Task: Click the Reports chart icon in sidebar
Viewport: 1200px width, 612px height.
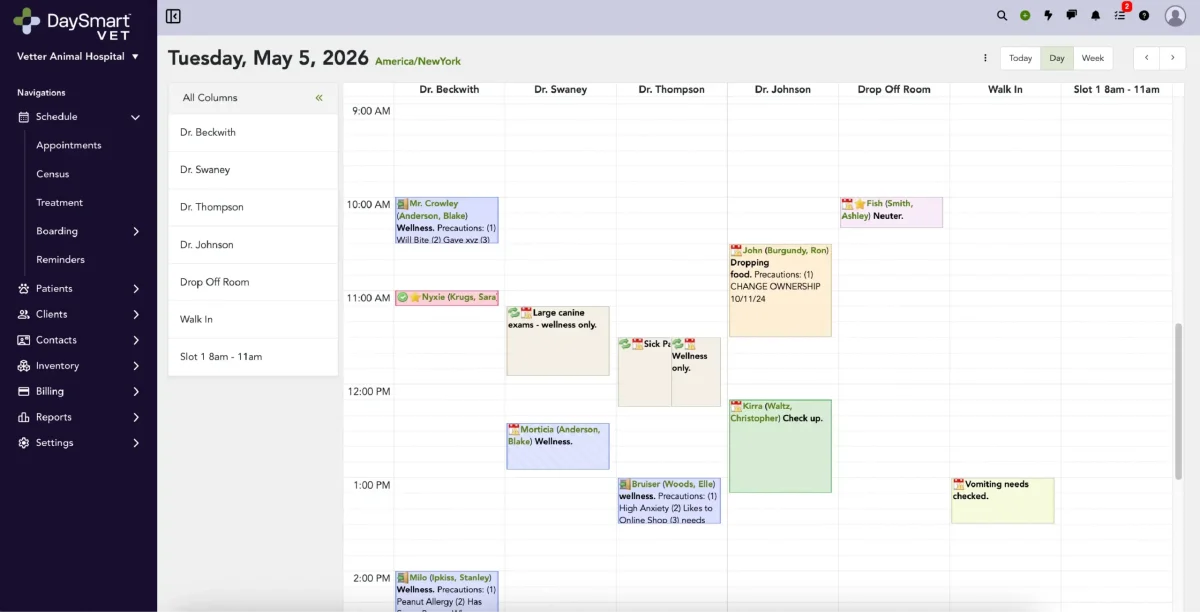Action: 24,417
